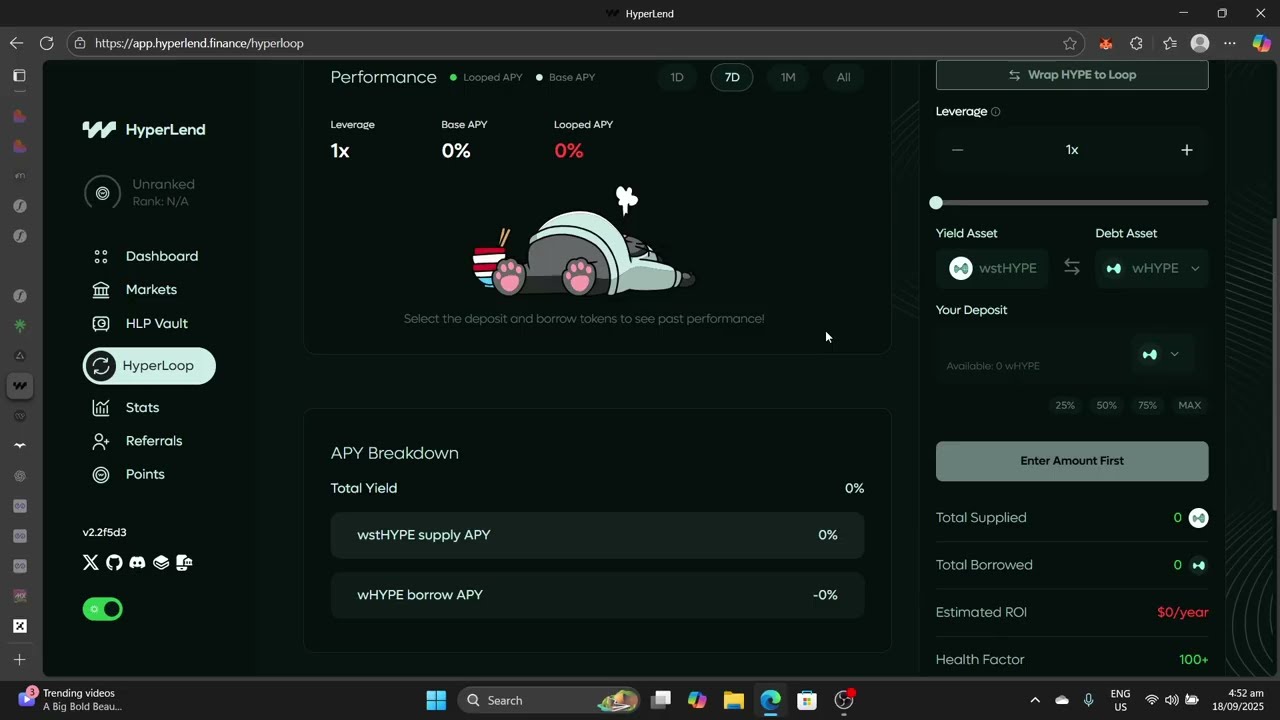
Task: Open the Copilot sidebar icon
Action: [x=1261, y=43]
